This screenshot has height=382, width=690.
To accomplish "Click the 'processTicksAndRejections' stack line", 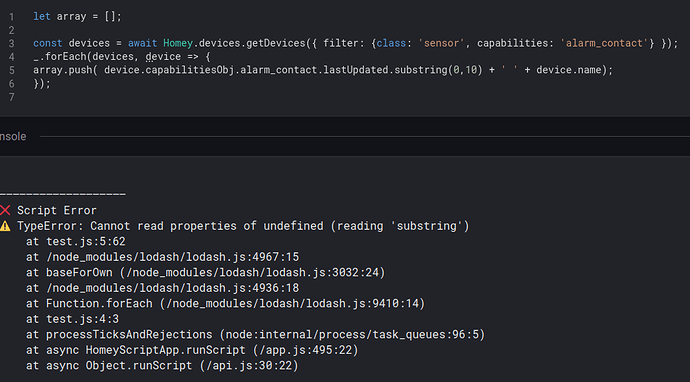I will 255,334.
